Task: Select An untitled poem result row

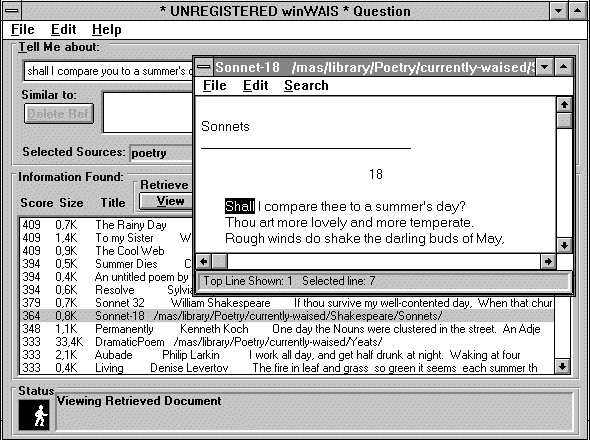Action: 107,277
